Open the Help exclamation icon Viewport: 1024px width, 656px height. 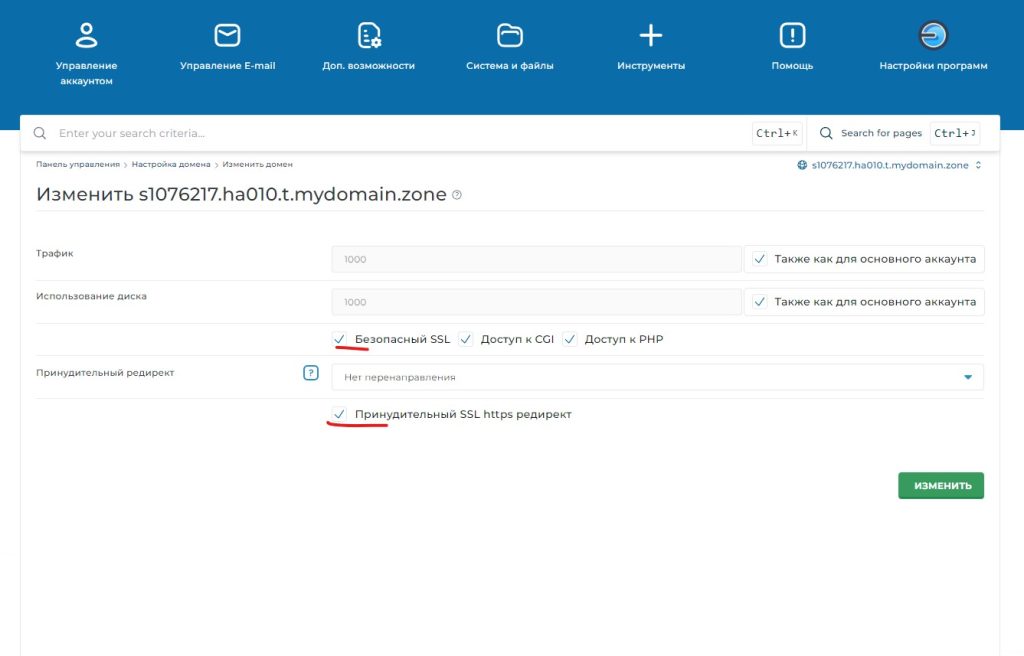coord(792,36)
